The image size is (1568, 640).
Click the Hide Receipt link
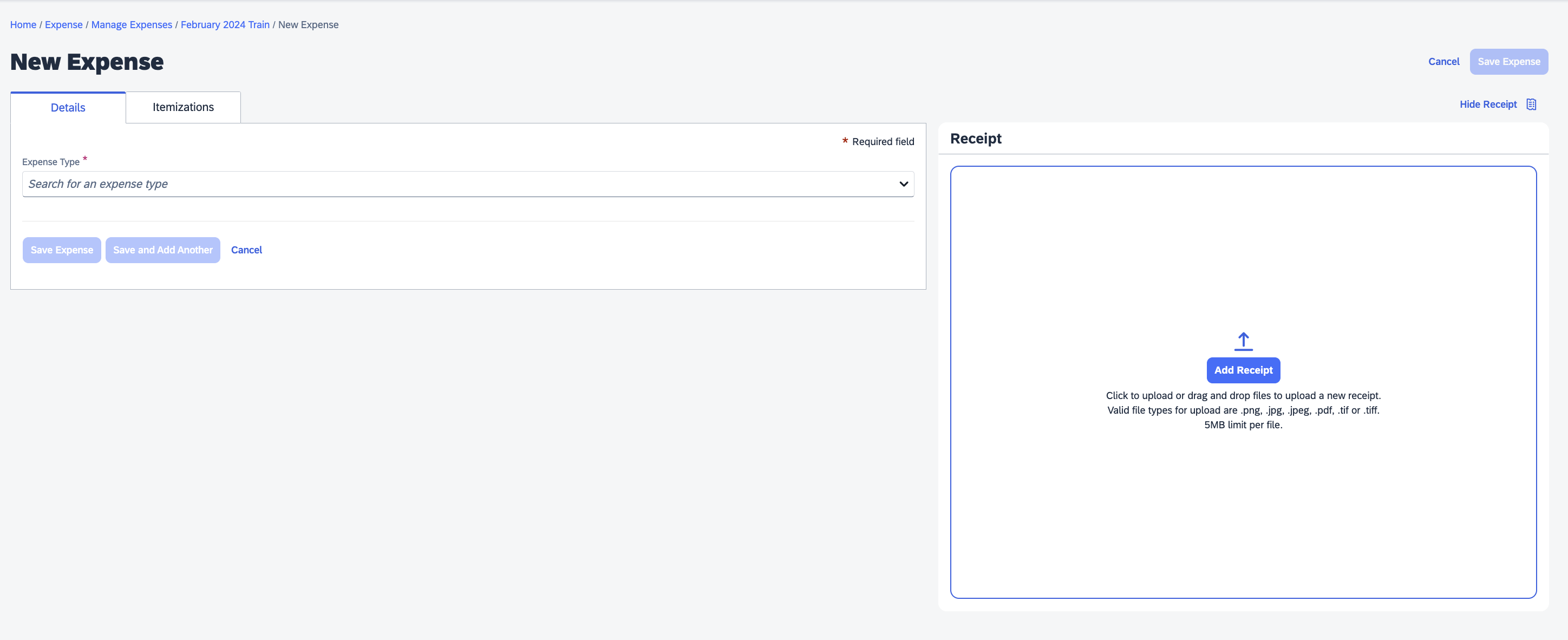click(1488, 104)
